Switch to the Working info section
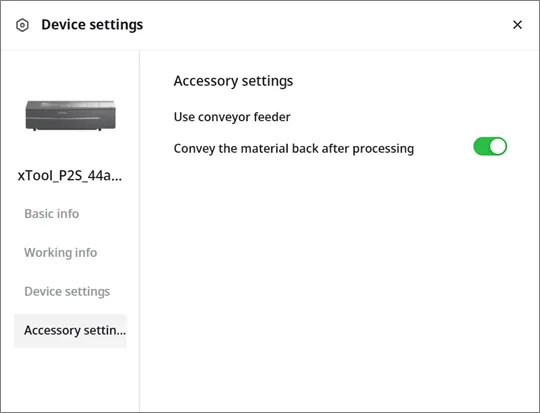 point(61,252)
